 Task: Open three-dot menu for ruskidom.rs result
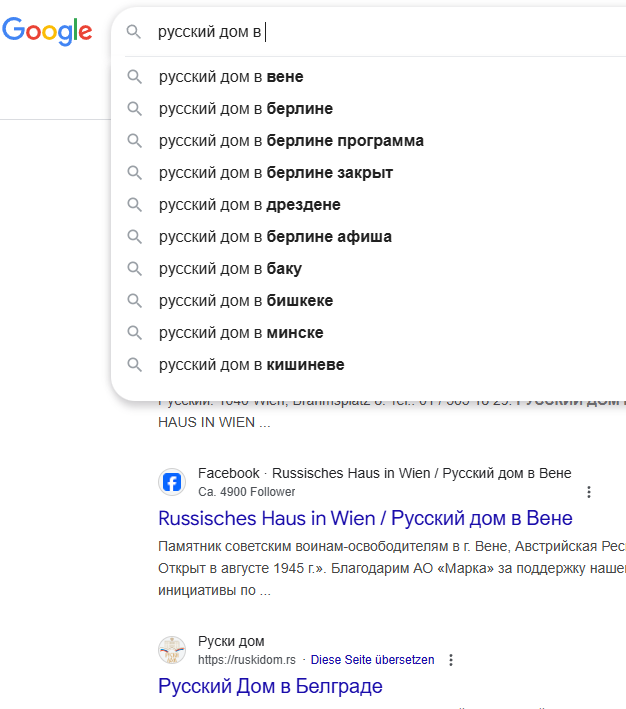pyautogui.click(x=451, y=660)
